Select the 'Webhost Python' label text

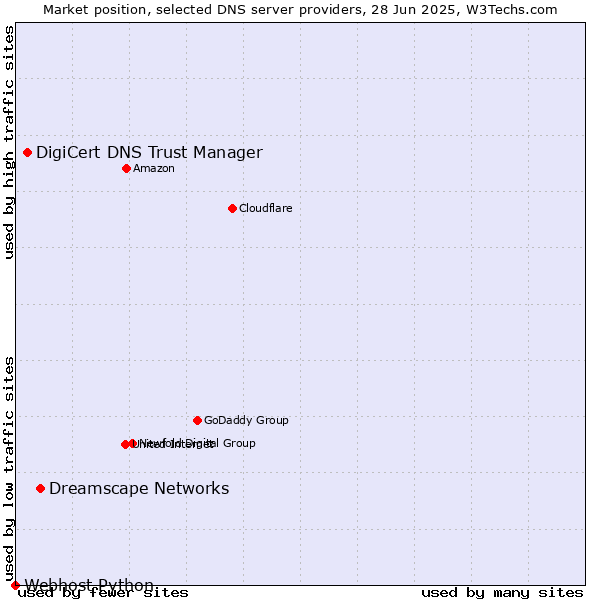(x=89, y=585)
